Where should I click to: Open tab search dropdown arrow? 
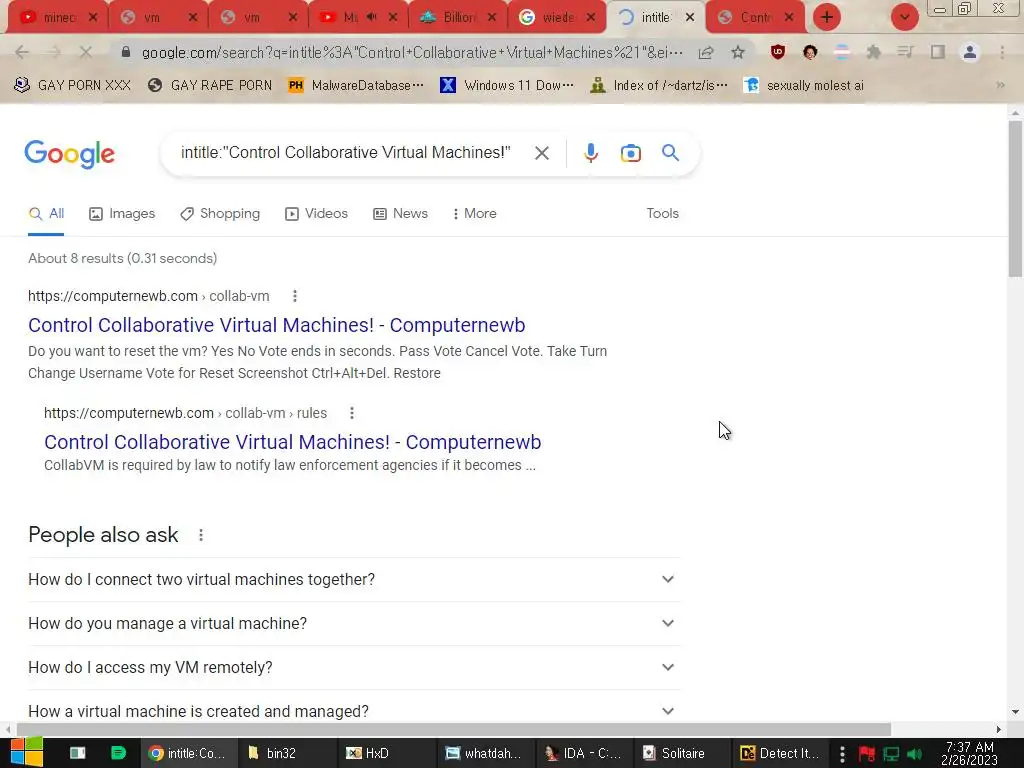[x=904, y=17]
